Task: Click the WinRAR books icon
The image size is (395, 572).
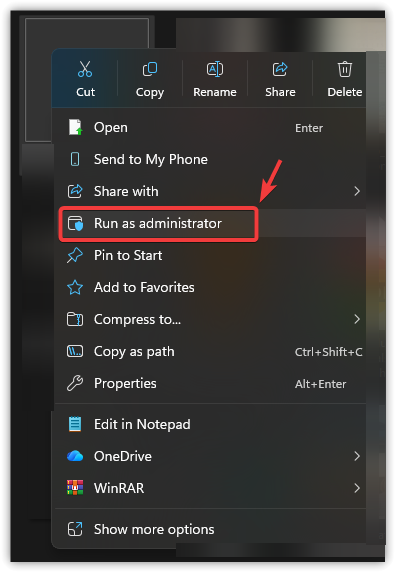Action: click(75, 488)
